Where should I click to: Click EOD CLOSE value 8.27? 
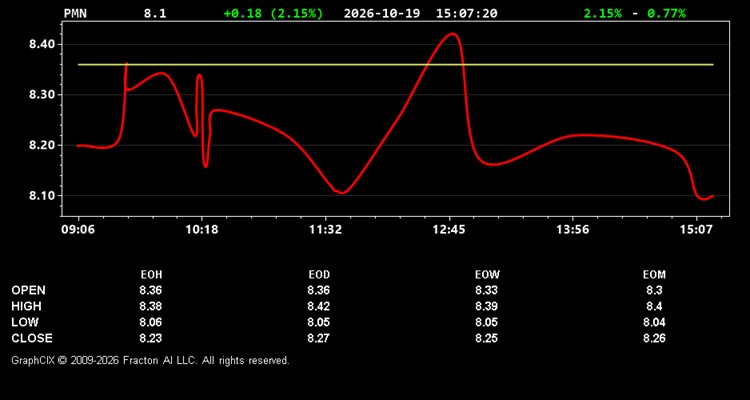click(319, 338)
